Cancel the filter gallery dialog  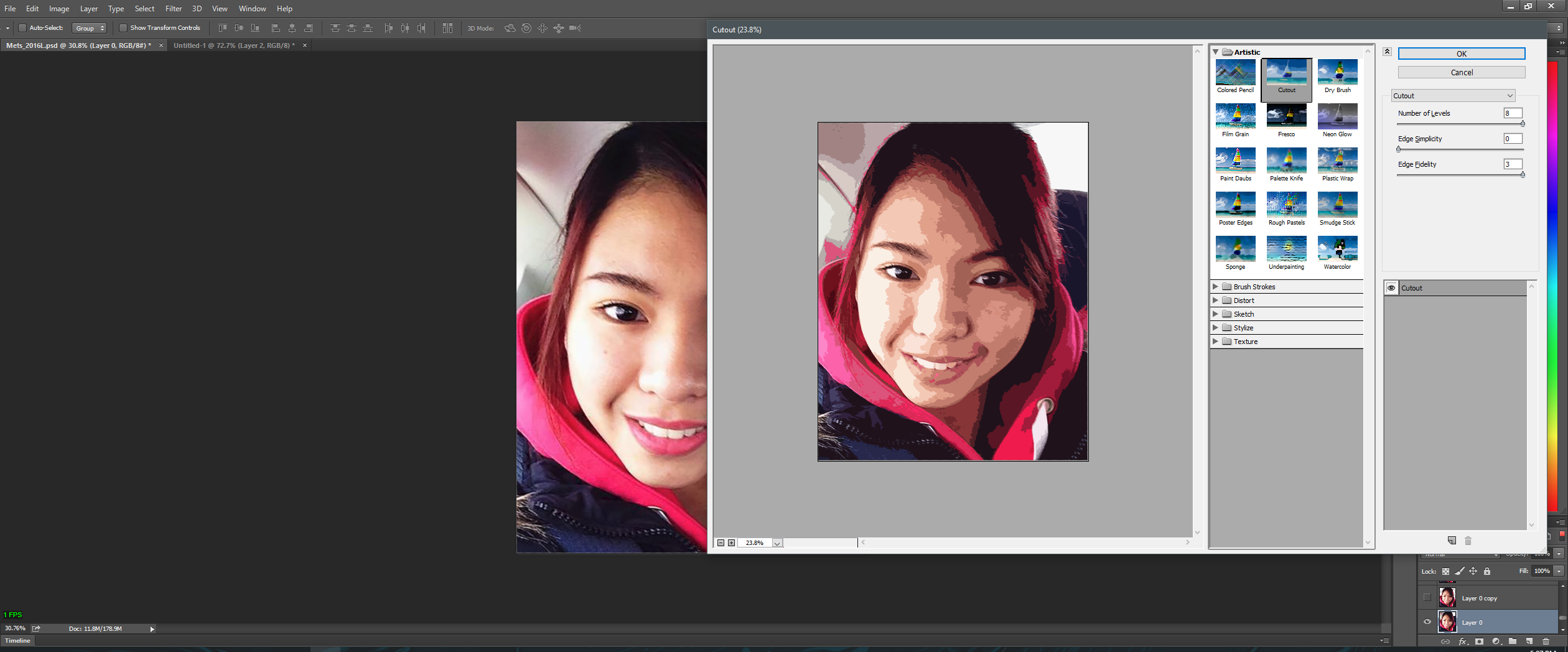[x=1462, y=72]
